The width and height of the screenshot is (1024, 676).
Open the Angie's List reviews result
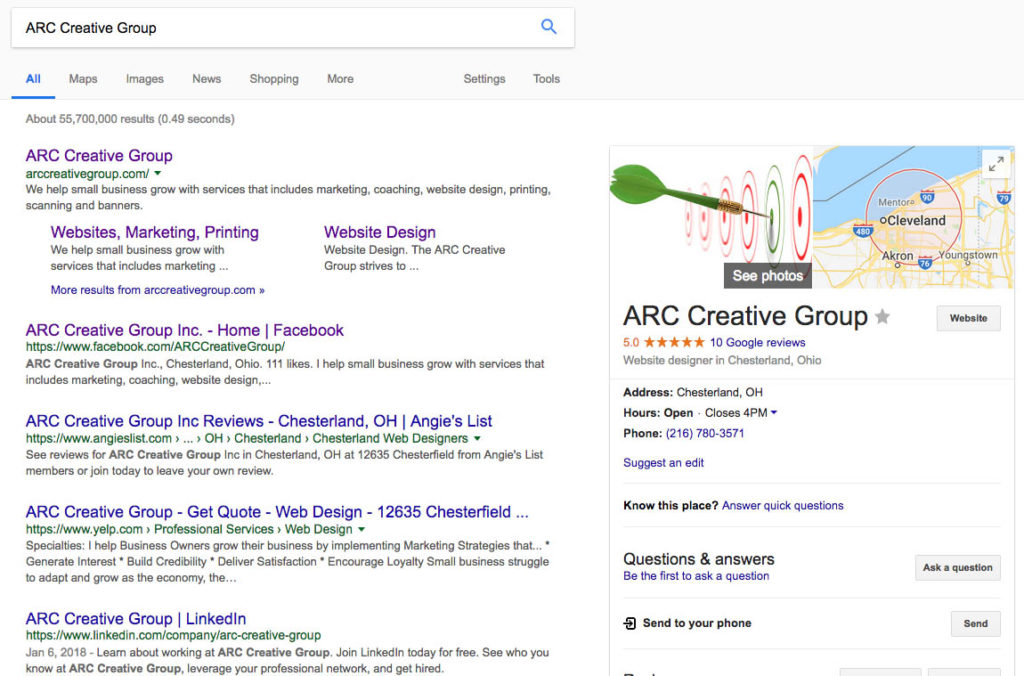tap(259, 421)
